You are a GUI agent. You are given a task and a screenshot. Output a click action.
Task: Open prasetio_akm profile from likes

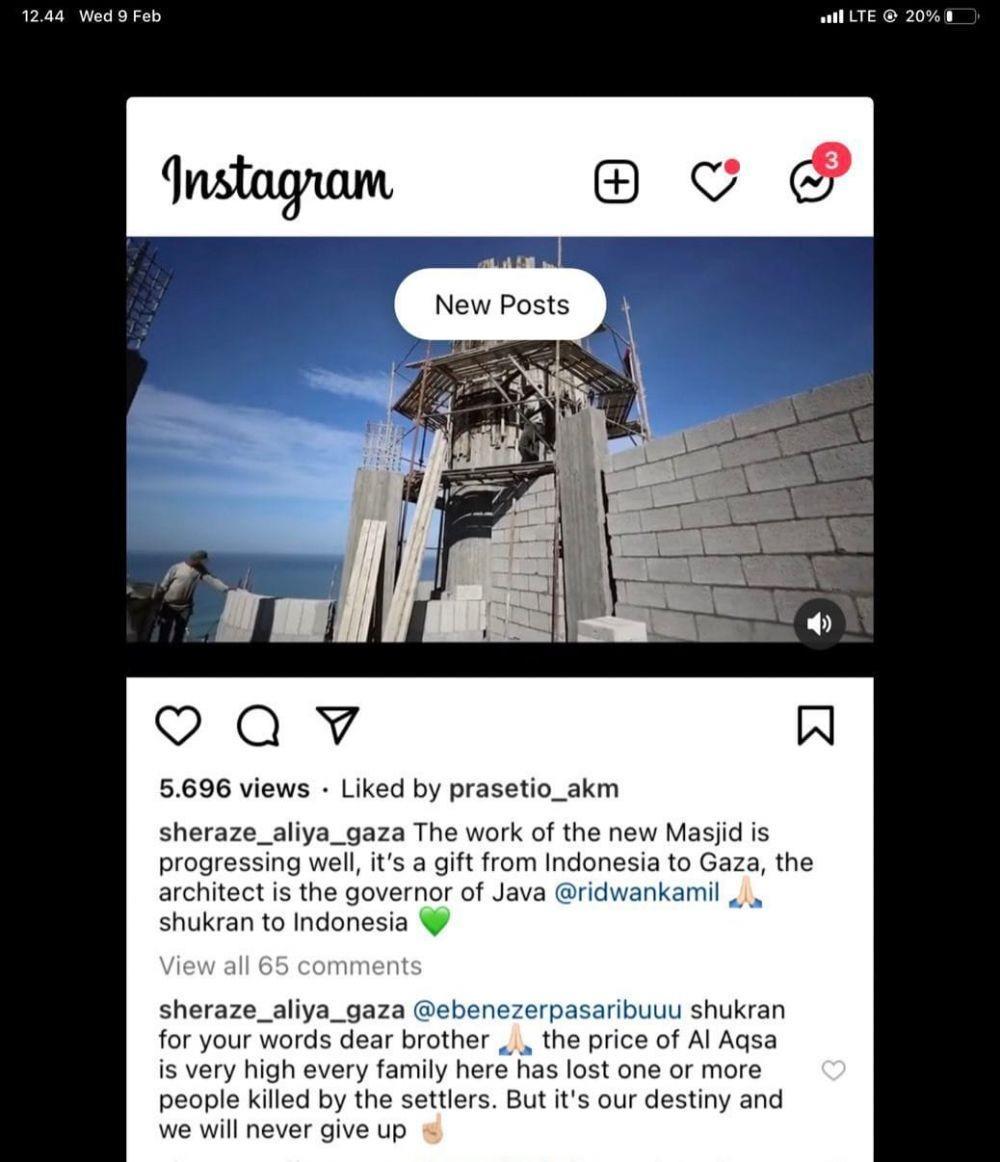[x=534, y=788]
